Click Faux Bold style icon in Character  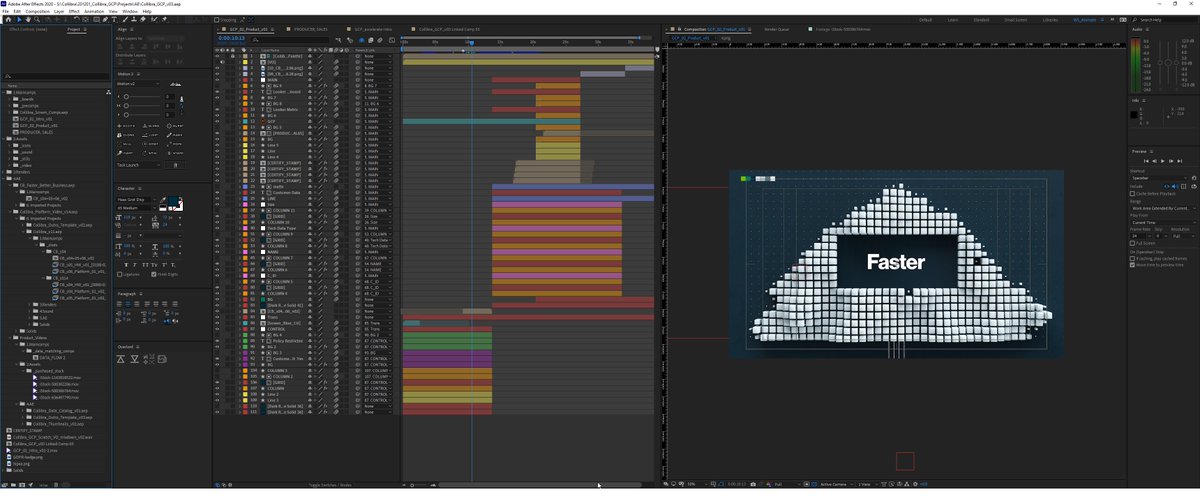coord(126,265)
